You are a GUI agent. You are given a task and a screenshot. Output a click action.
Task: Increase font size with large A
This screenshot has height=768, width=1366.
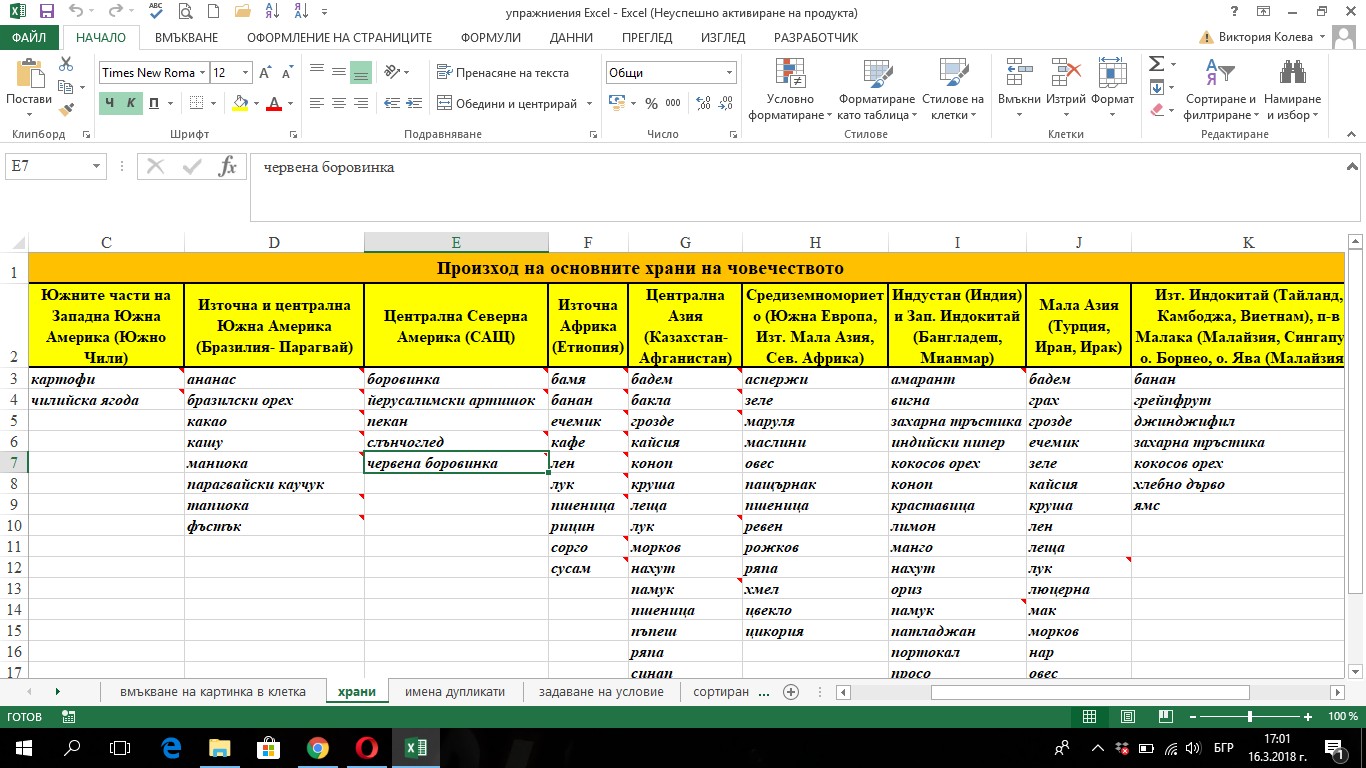(266, 72)
